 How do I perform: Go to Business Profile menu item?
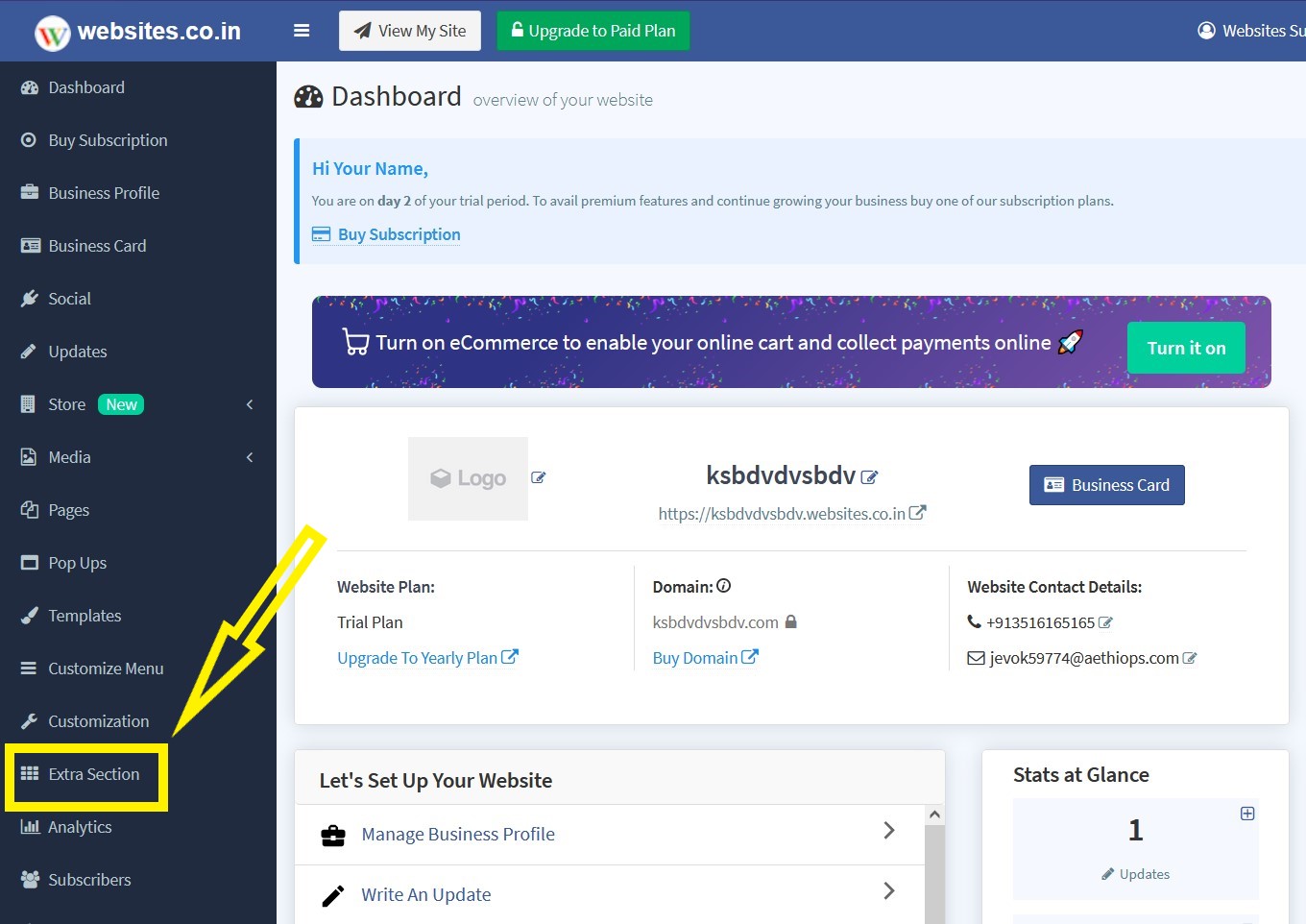click(x=104, y=193)
